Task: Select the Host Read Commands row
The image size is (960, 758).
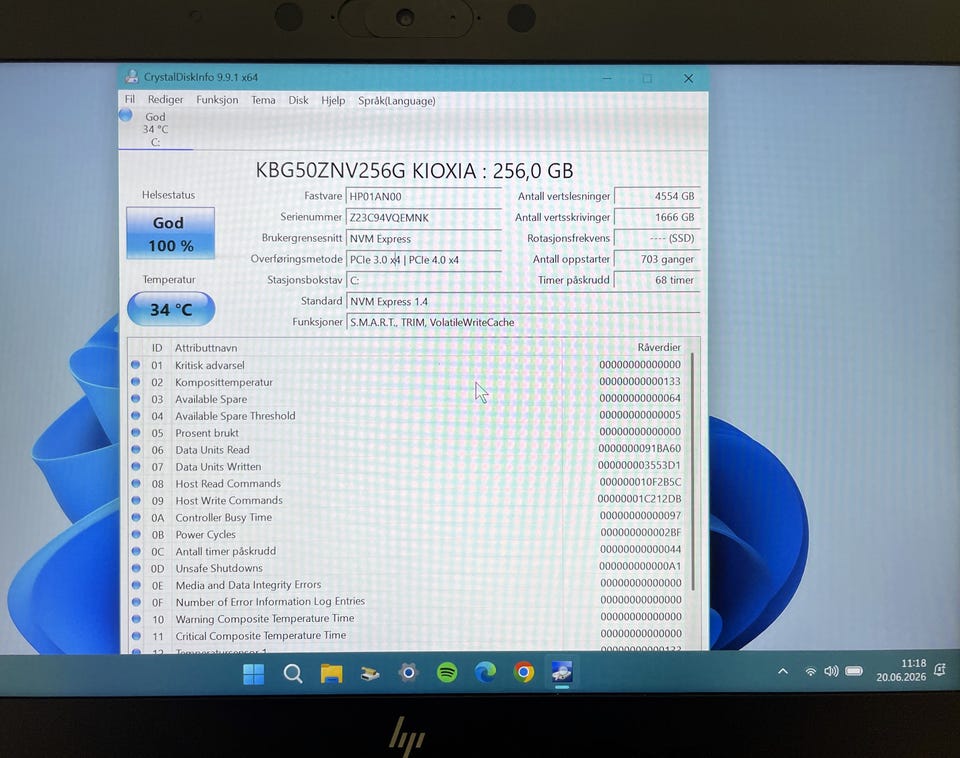Action: 407,484
